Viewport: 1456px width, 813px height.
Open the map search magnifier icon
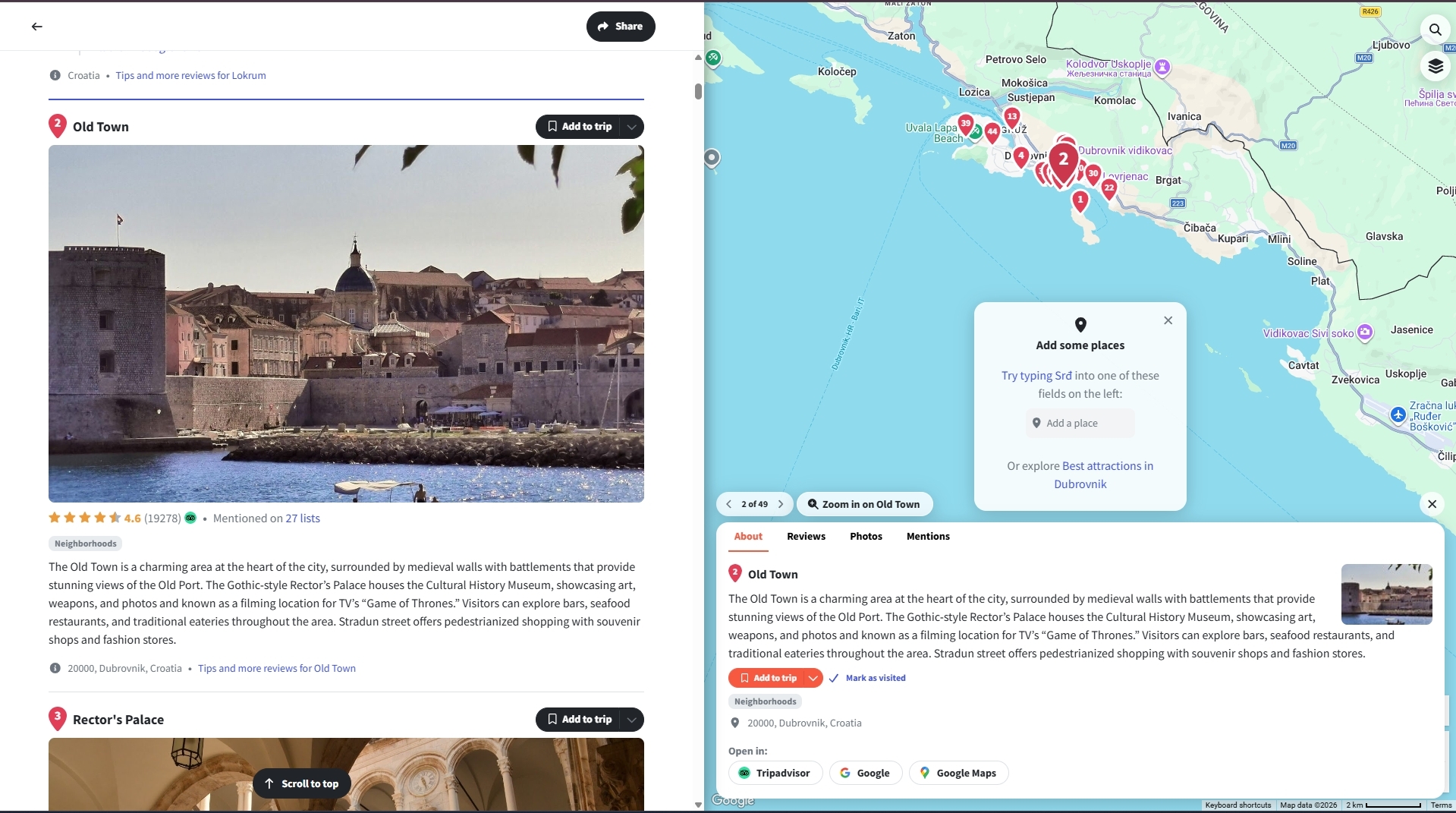[1435, 30]
